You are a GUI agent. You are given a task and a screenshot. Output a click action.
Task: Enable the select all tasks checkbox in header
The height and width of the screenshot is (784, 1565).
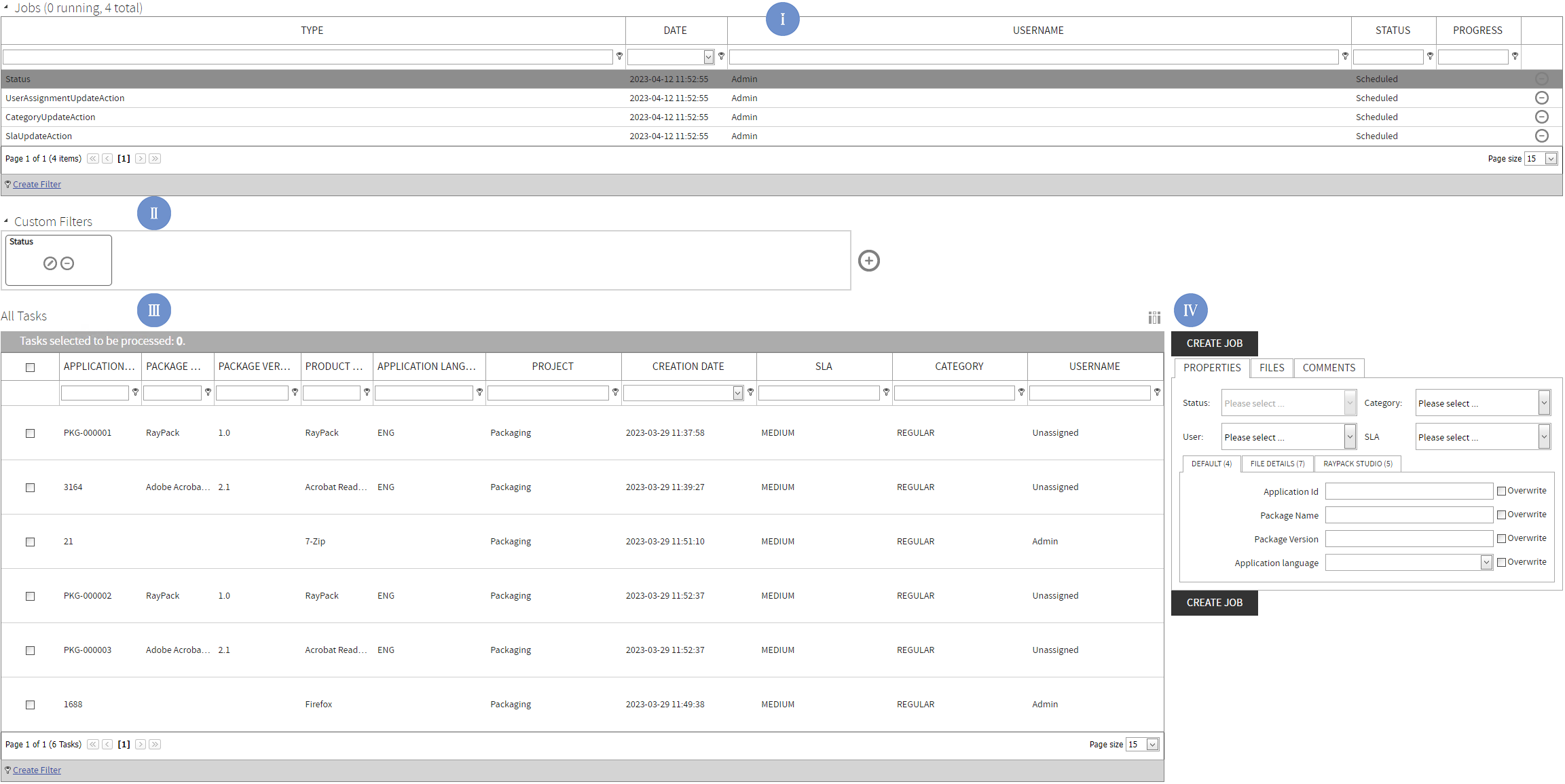pos(31,365)
